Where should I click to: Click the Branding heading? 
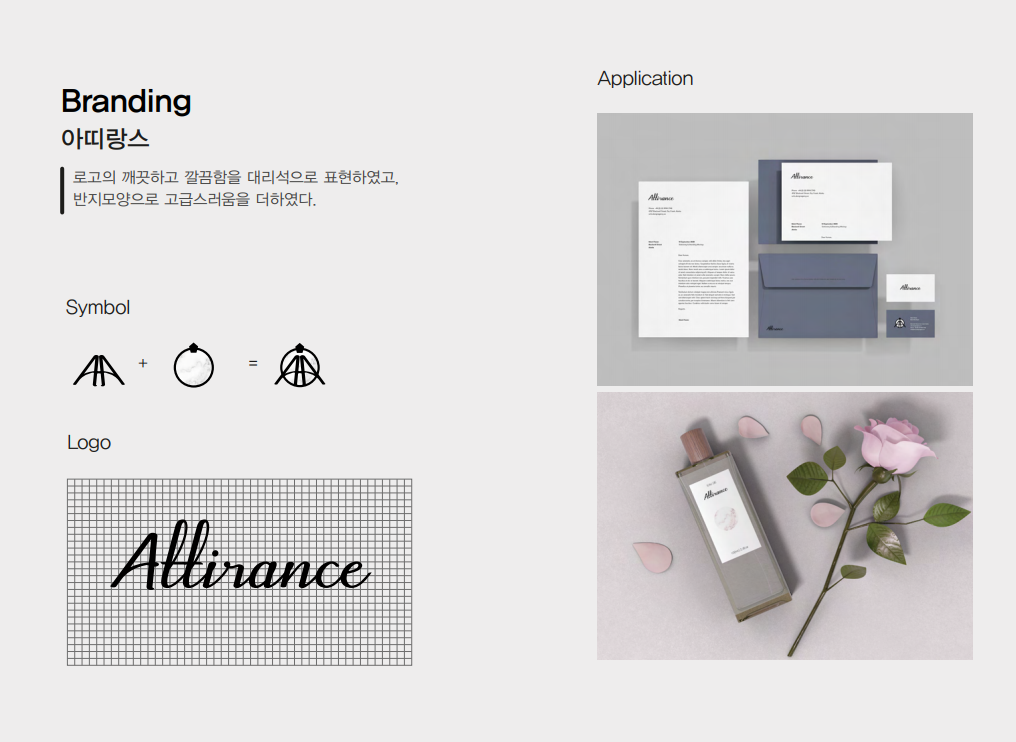[x=126, y=101]
